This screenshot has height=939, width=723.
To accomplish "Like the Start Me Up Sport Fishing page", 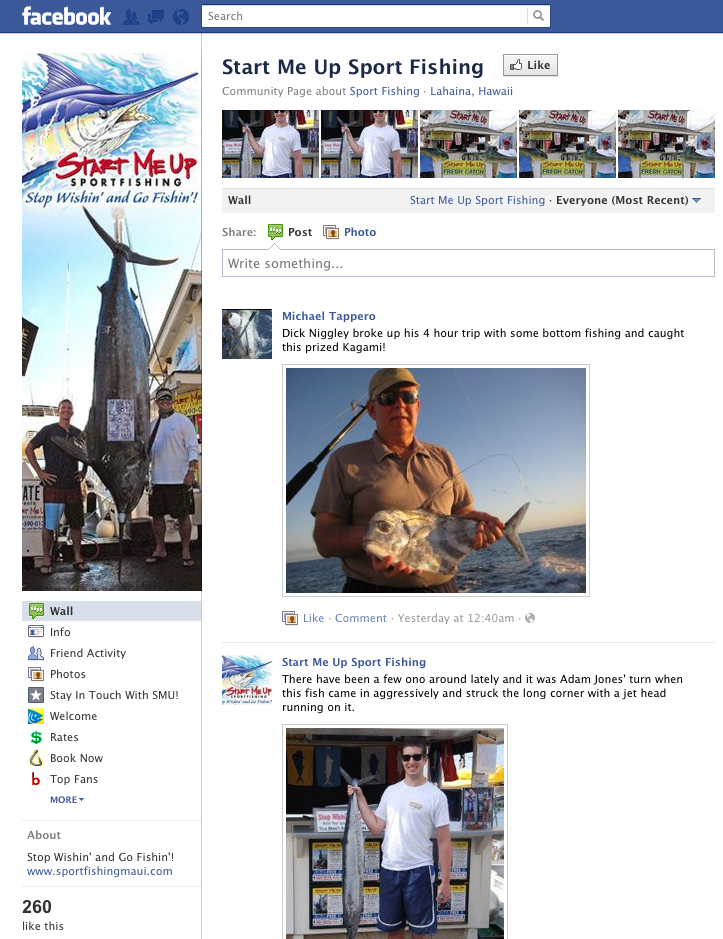I will [x=530, y=65].
